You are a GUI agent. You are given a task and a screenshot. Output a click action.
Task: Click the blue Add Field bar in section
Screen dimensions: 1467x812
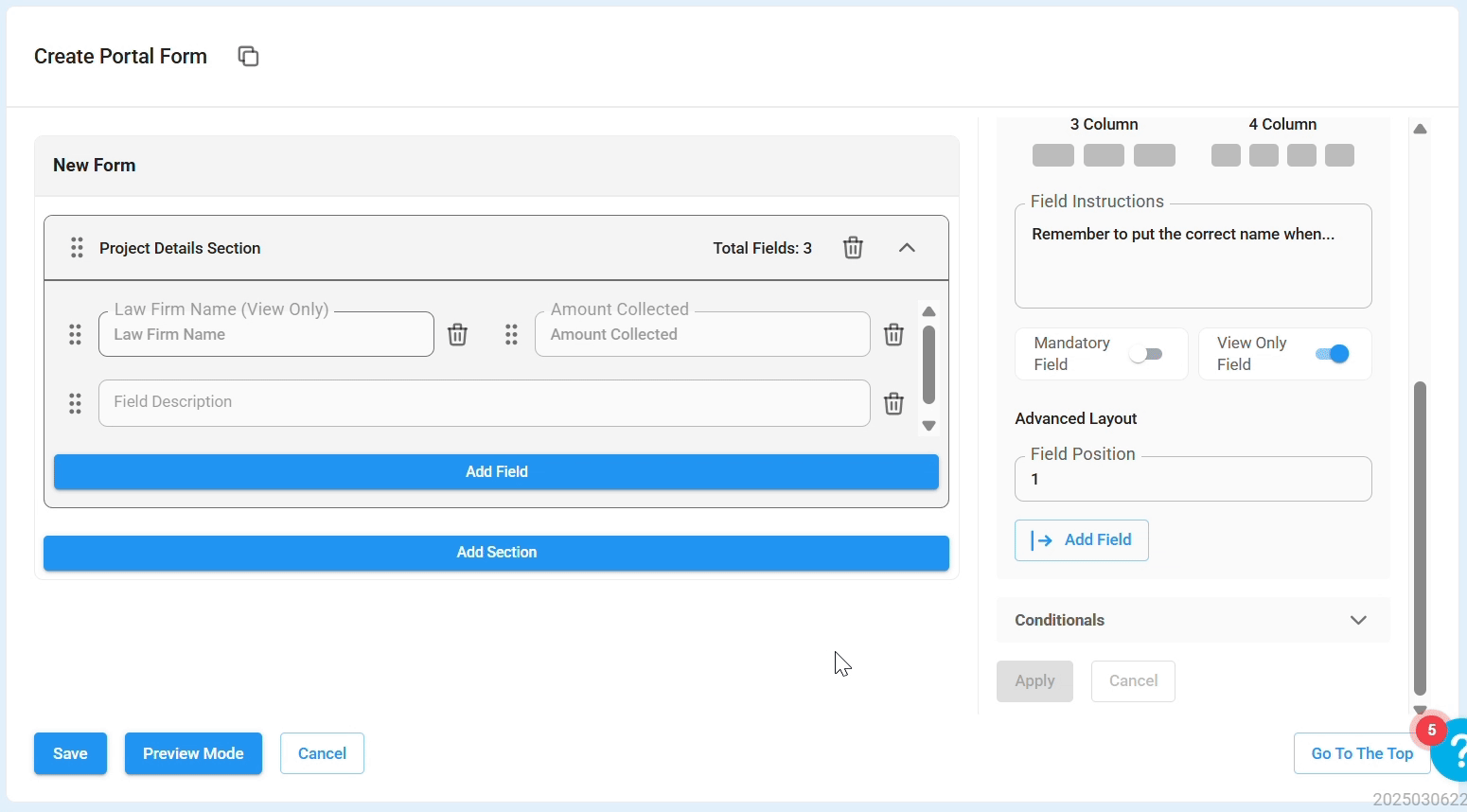point(496,471)
